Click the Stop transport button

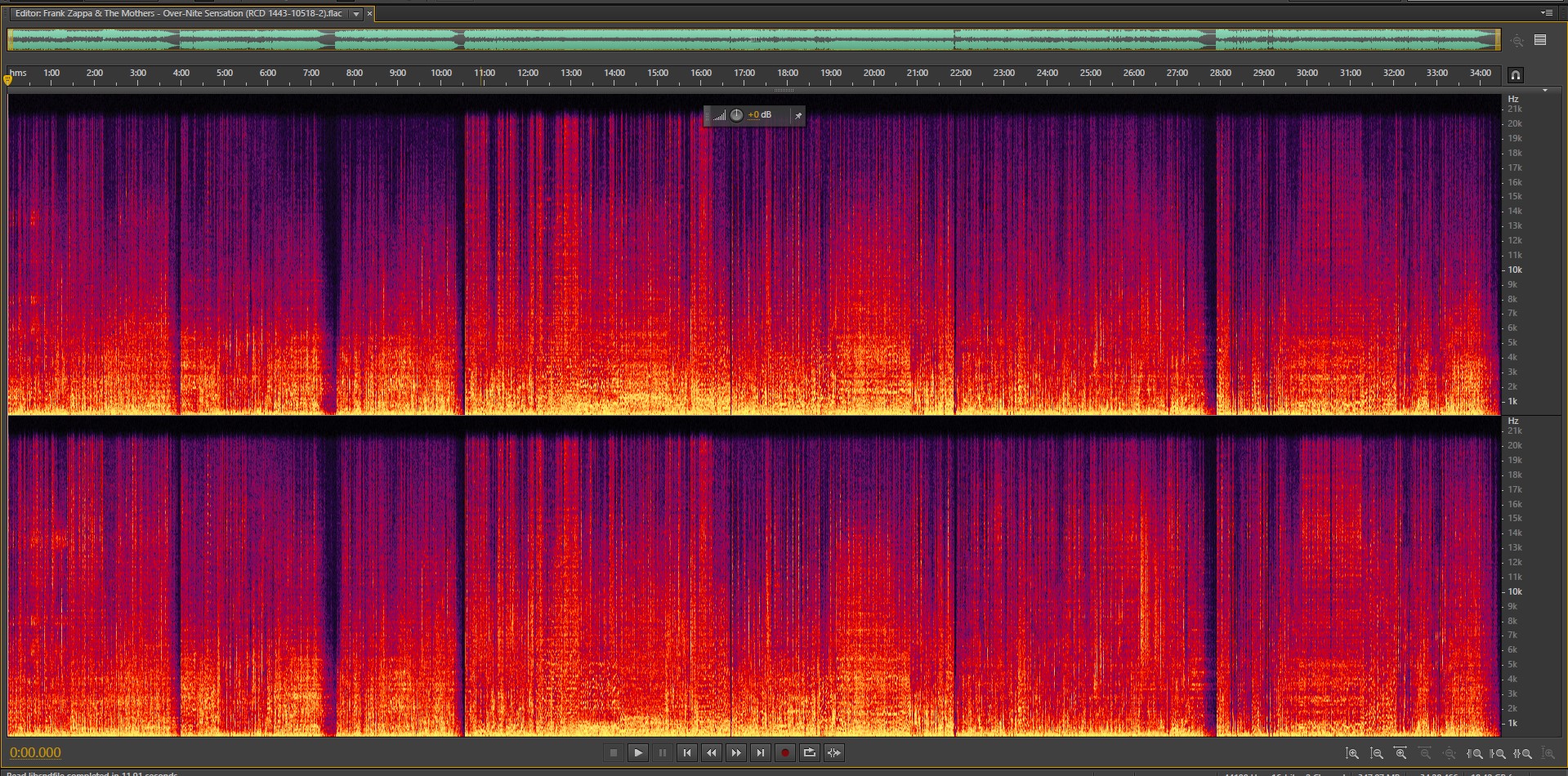coord(614,753)
